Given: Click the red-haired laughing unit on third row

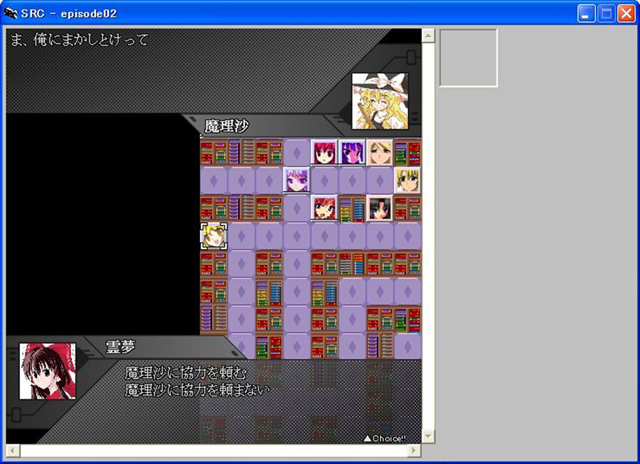Looking at the screenshot, I should (x=324, y=208).
